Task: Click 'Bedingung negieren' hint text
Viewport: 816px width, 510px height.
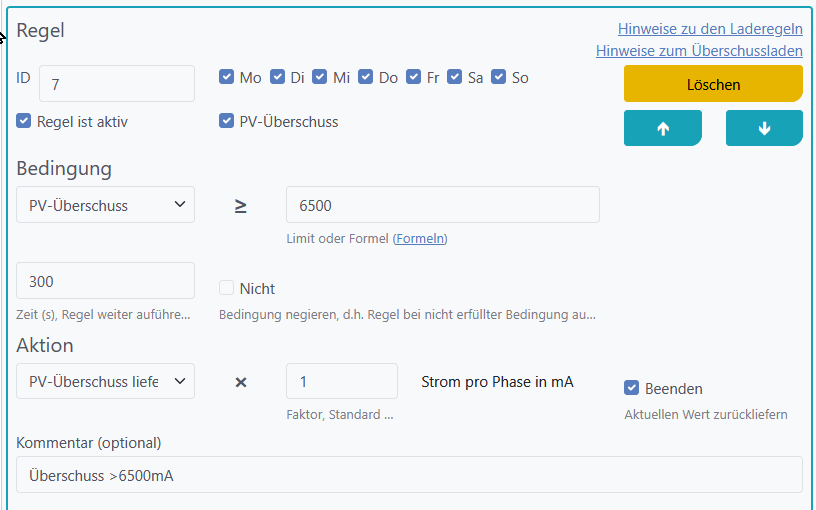Action: coord(407,315)
